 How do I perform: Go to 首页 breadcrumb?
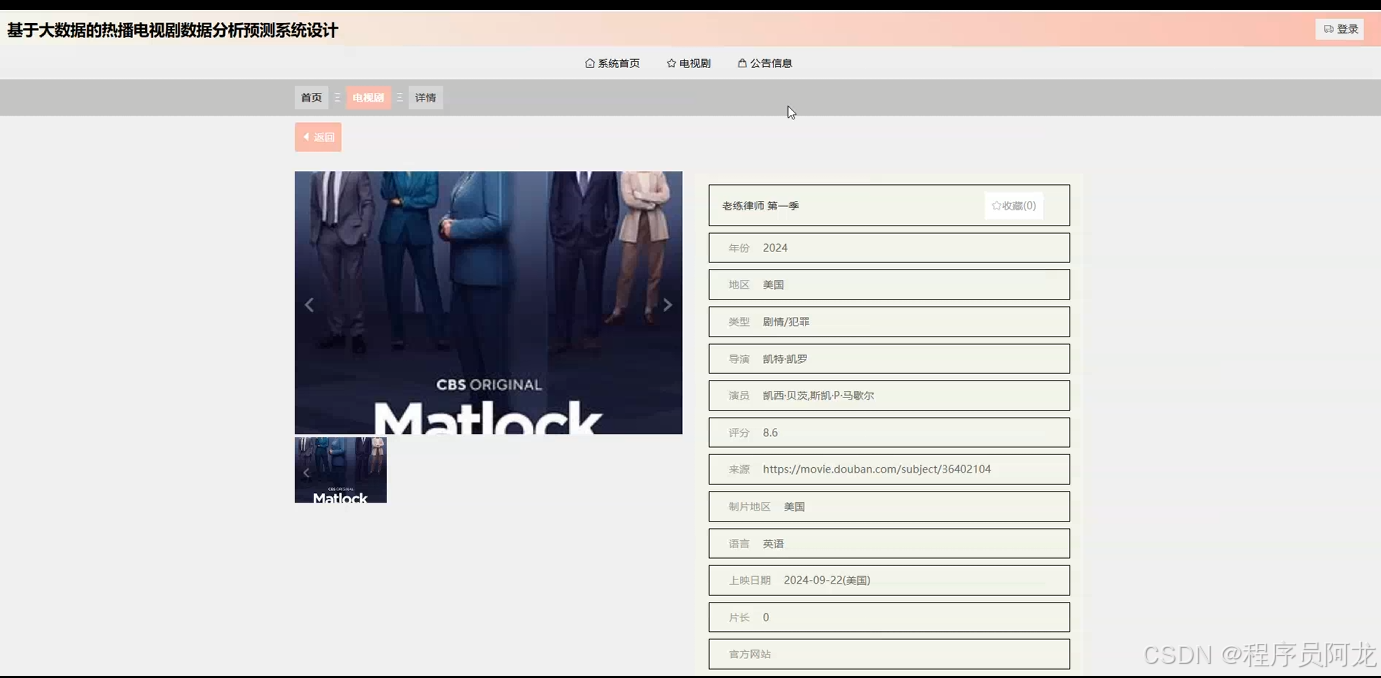[x=311, y=98]
